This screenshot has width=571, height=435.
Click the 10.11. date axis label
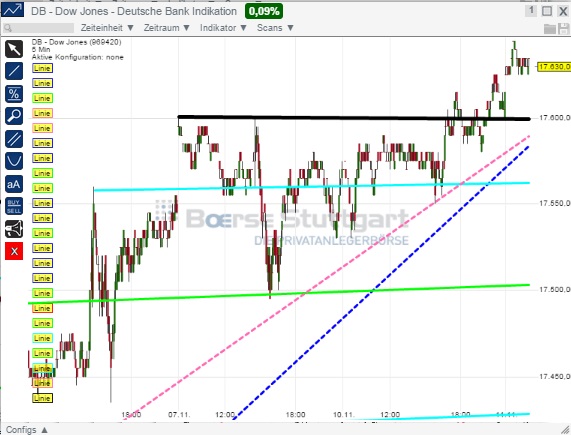(343, 415)
